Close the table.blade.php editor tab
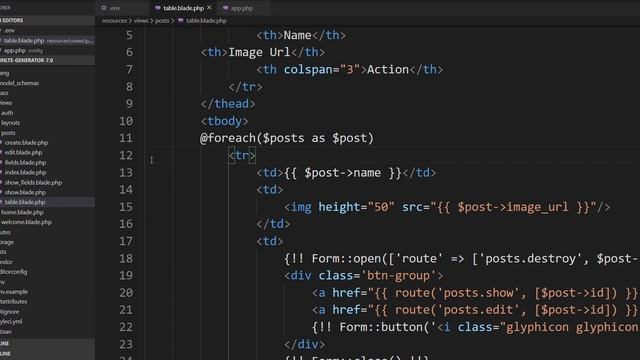640x360 pixels. coord(209,7)
